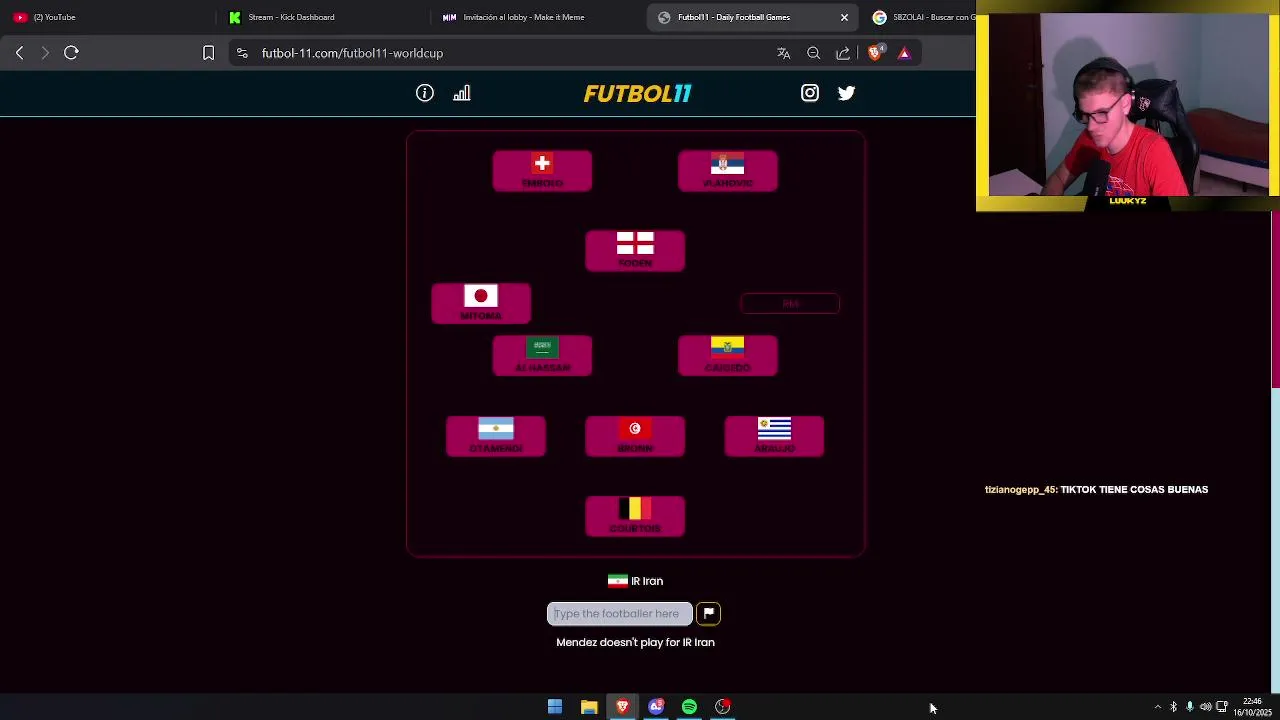1280x720 pixels.
Task: Open the Futbol11 Instagram link
Action: (810, 93)
